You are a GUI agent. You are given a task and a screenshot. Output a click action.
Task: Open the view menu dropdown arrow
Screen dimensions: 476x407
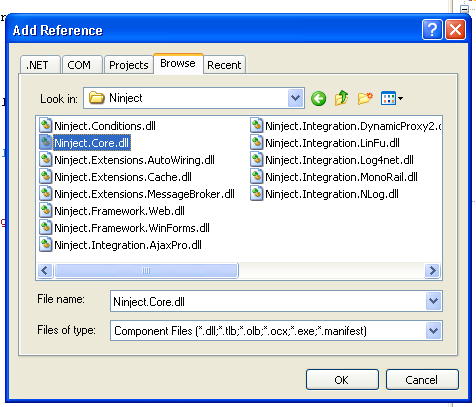(x=400, y=98)
